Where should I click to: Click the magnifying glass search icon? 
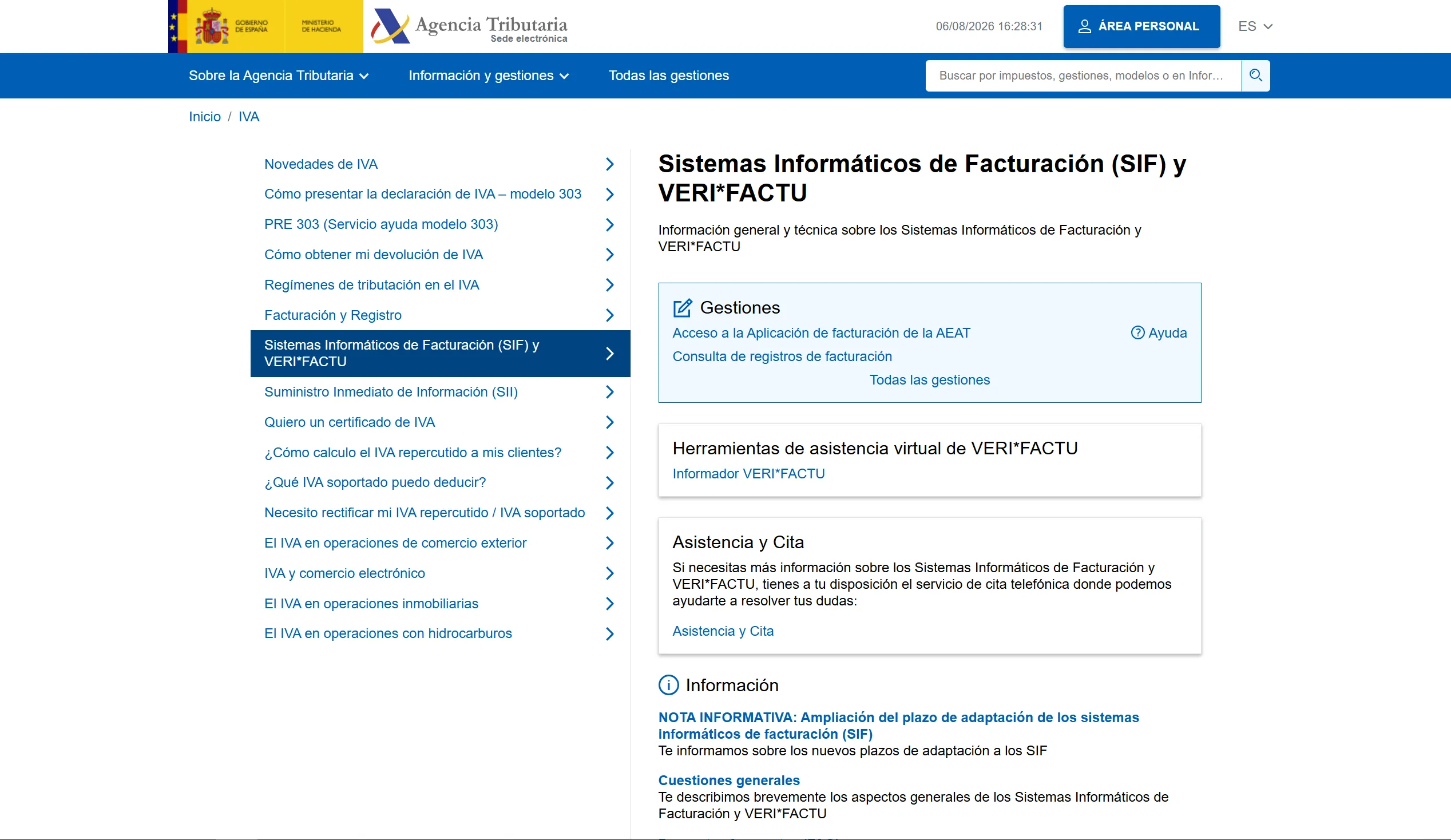click(x=1255, y=76)
